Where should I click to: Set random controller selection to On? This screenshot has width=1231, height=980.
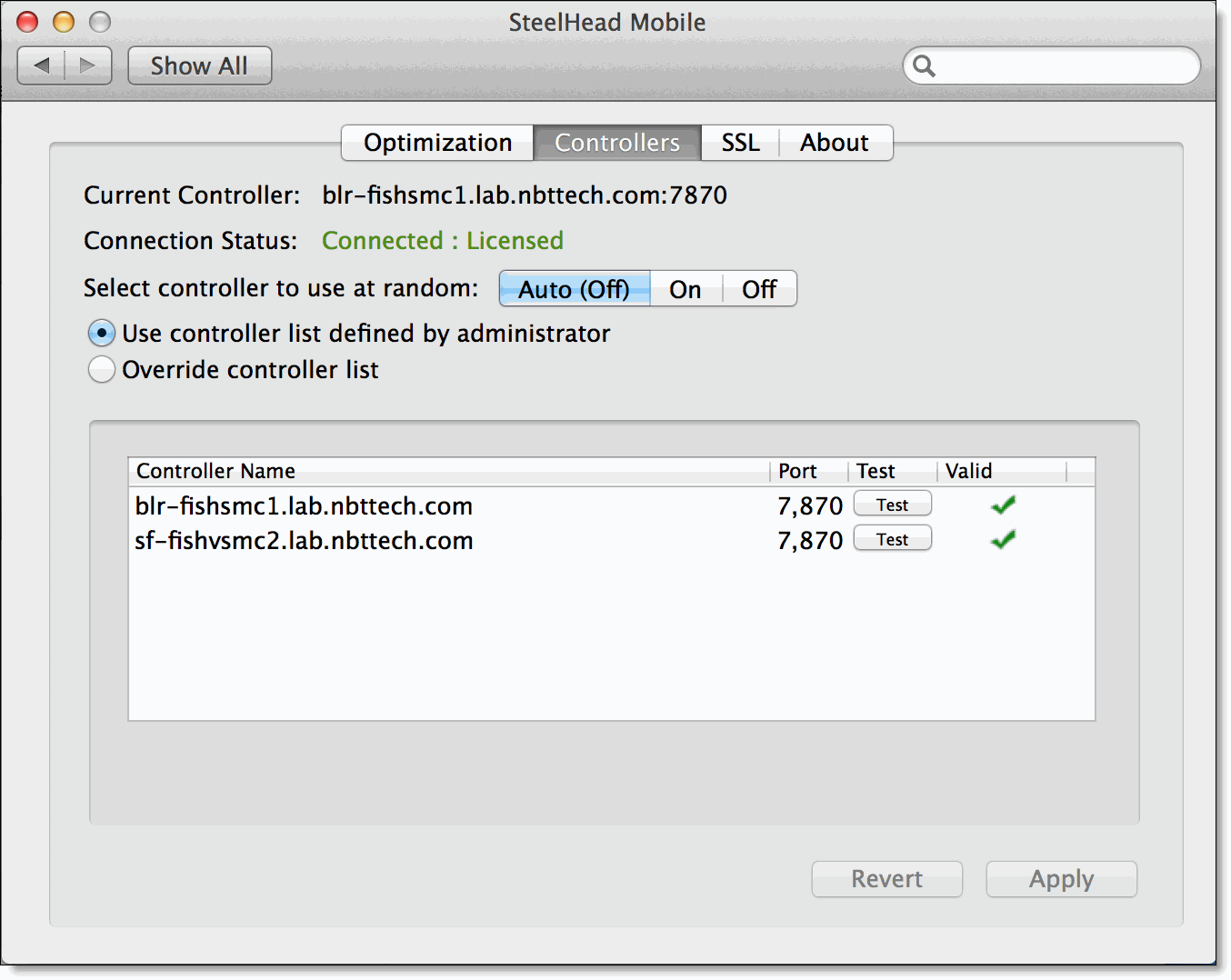pyautogui.click(x=685, y=288)
